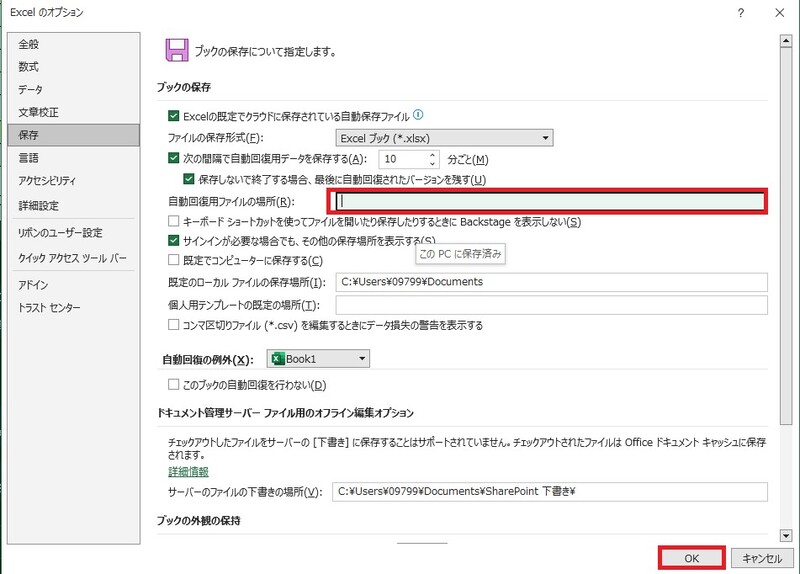Toggle 保存しないで終了する場合 version checkbox

pyautogui.click(x=189, y=179)
